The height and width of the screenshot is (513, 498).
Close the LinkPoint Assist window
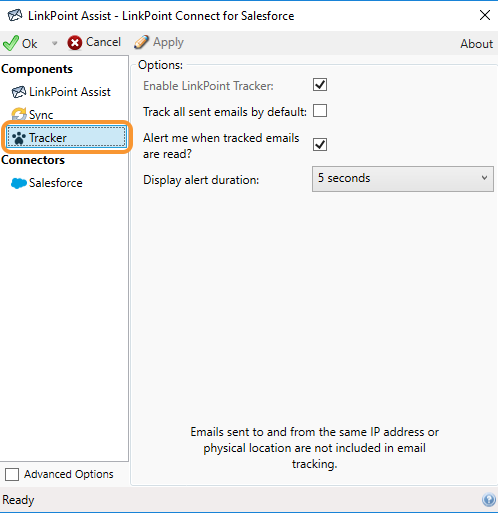485,15
